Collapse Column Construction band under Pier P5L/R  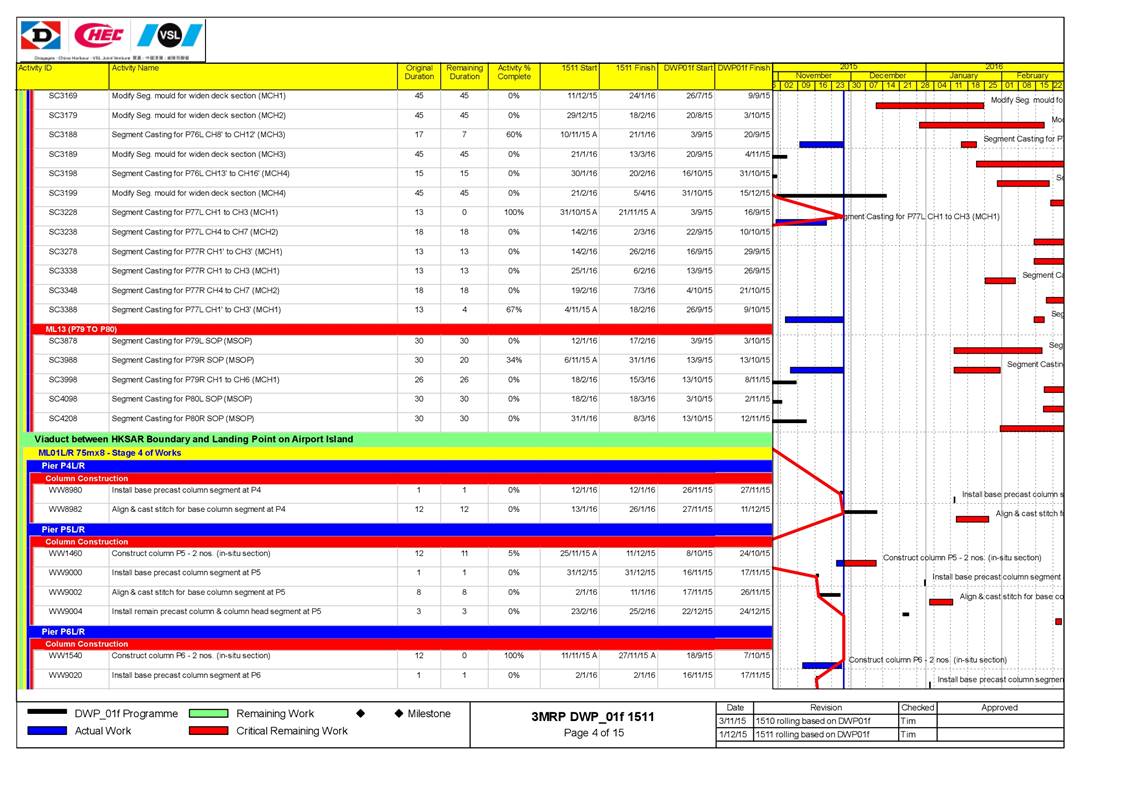pos(403,542)
